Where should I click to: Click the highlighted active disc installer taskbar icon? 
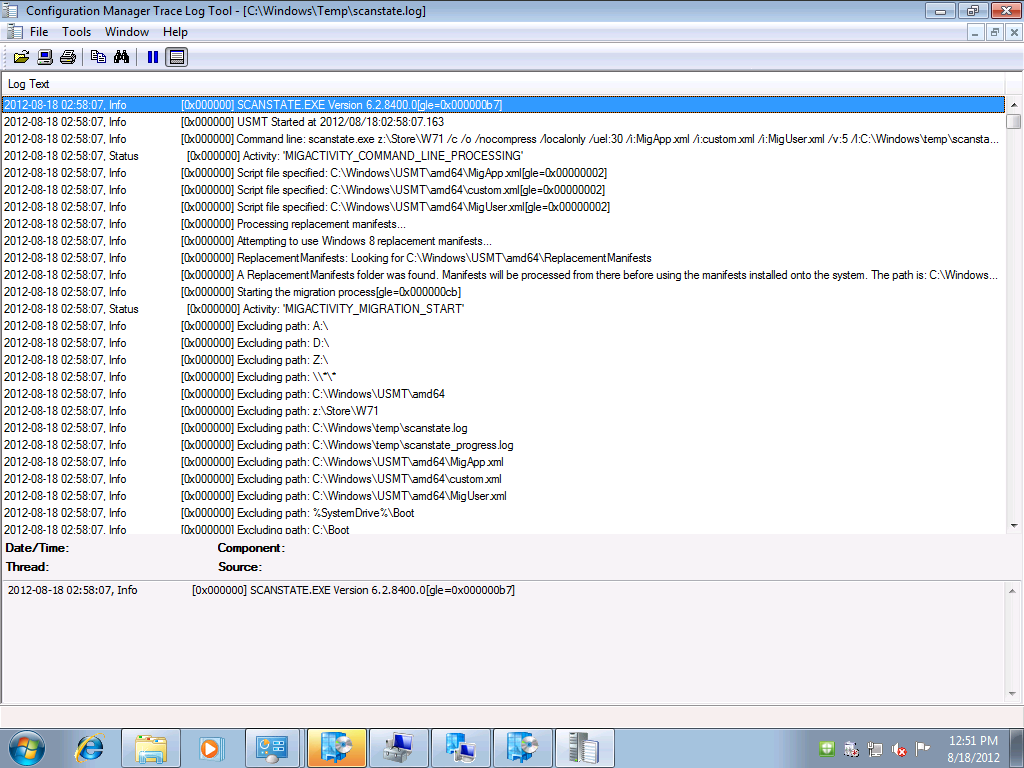[x=337, y=748]
